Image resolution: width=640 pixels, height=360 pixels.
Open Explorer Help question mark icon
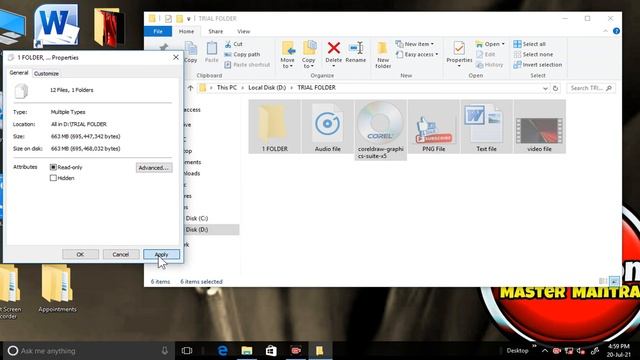[x=616, y=31]
